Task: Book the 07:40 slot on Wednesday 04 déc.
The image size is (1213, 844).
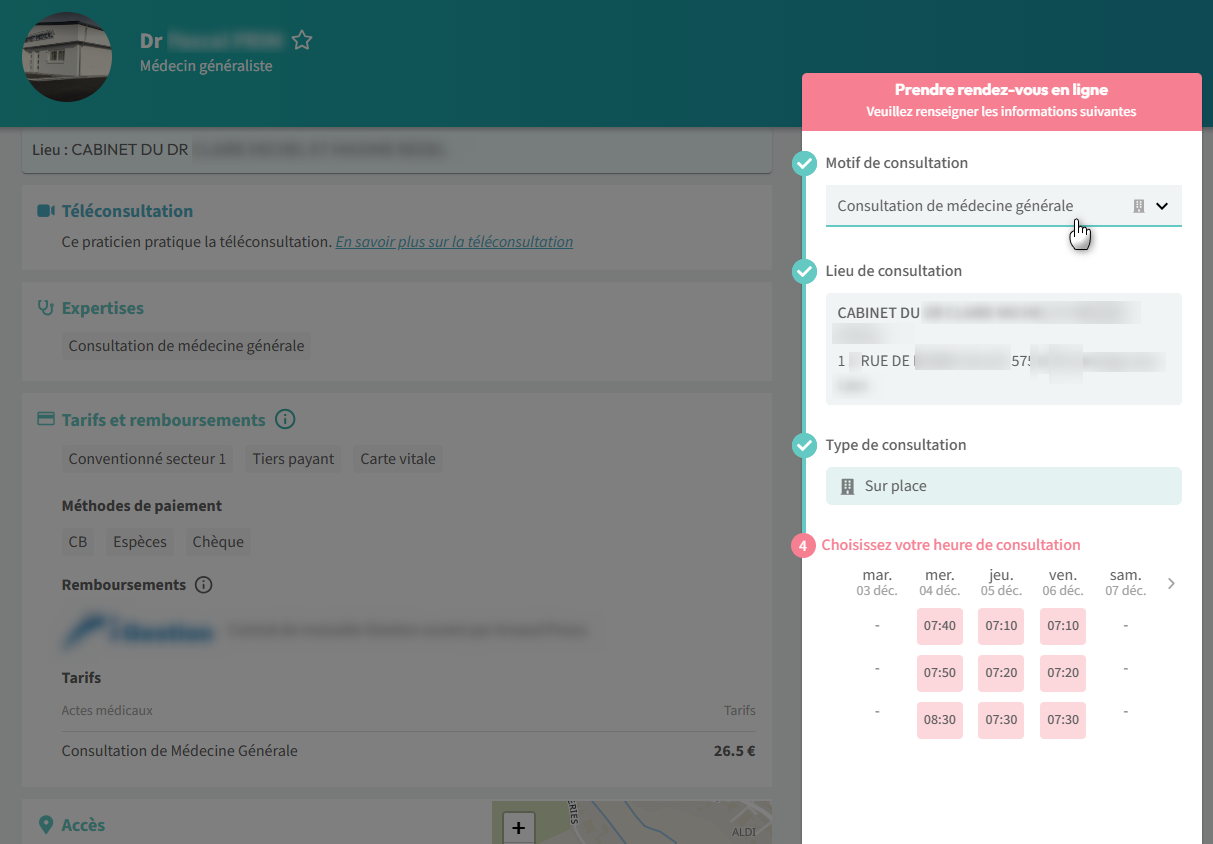Action: pos(939,626)
